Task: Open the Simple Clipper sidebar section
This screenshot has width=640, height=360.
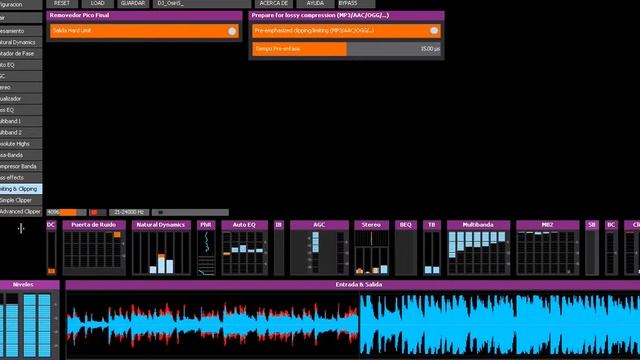Action: tap(21, 200)
